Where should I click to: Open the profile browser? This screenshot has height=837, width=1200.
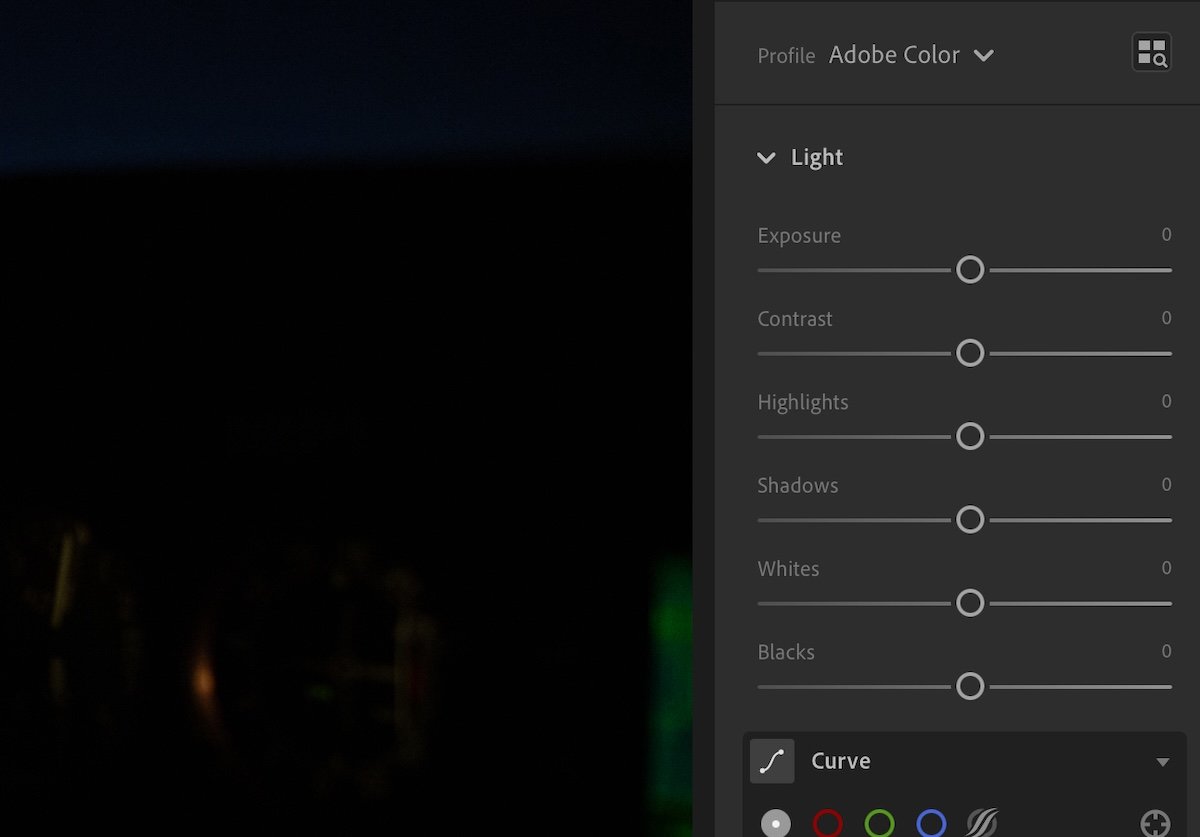pos(1152,51)
